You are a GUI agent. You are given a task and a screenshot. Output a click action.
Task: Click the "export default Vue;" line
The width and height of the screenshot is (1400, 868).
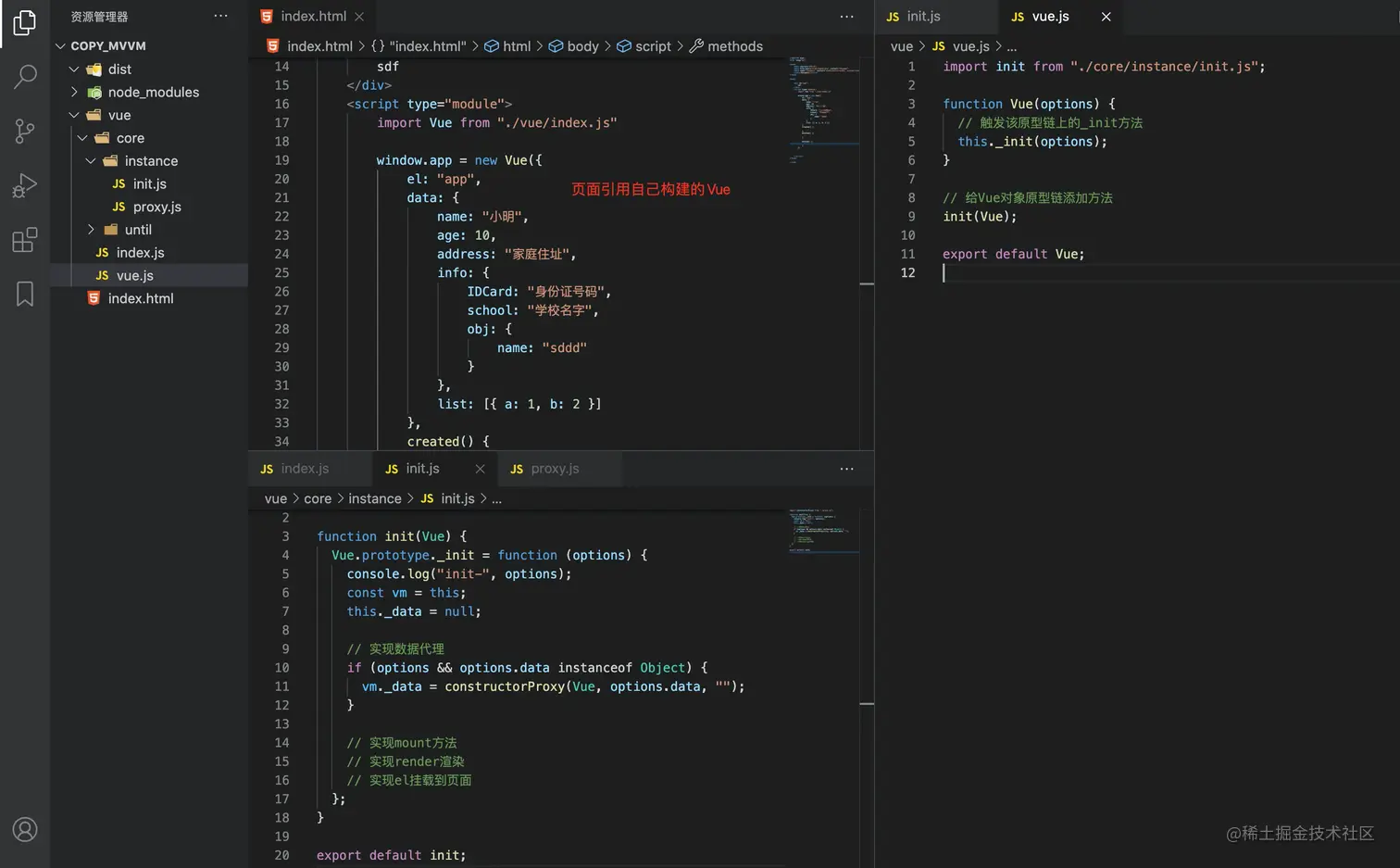tap(1014, 254)
